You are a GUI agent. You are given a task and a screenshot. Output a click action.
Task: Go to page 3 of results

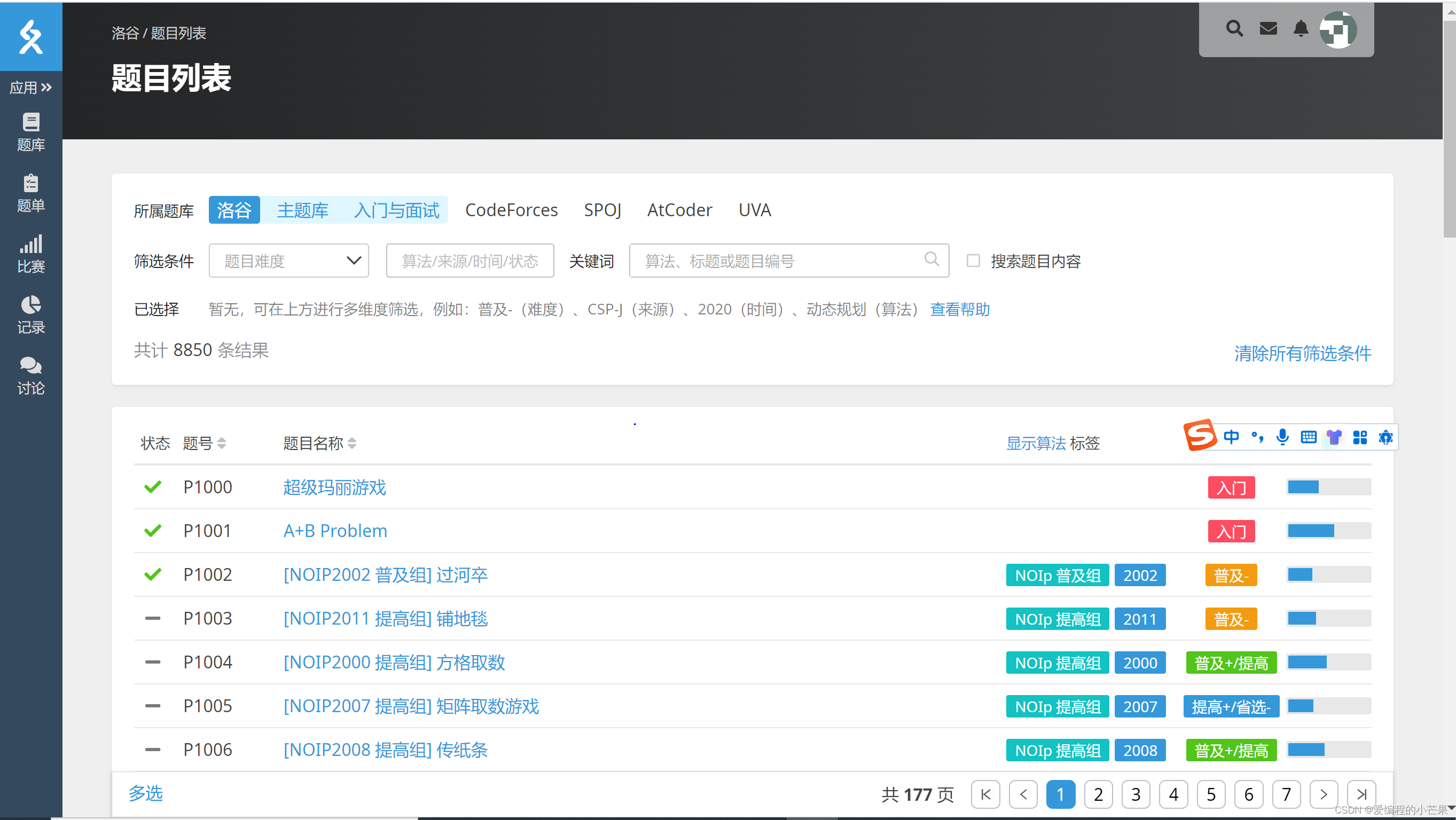[1136, 794]
